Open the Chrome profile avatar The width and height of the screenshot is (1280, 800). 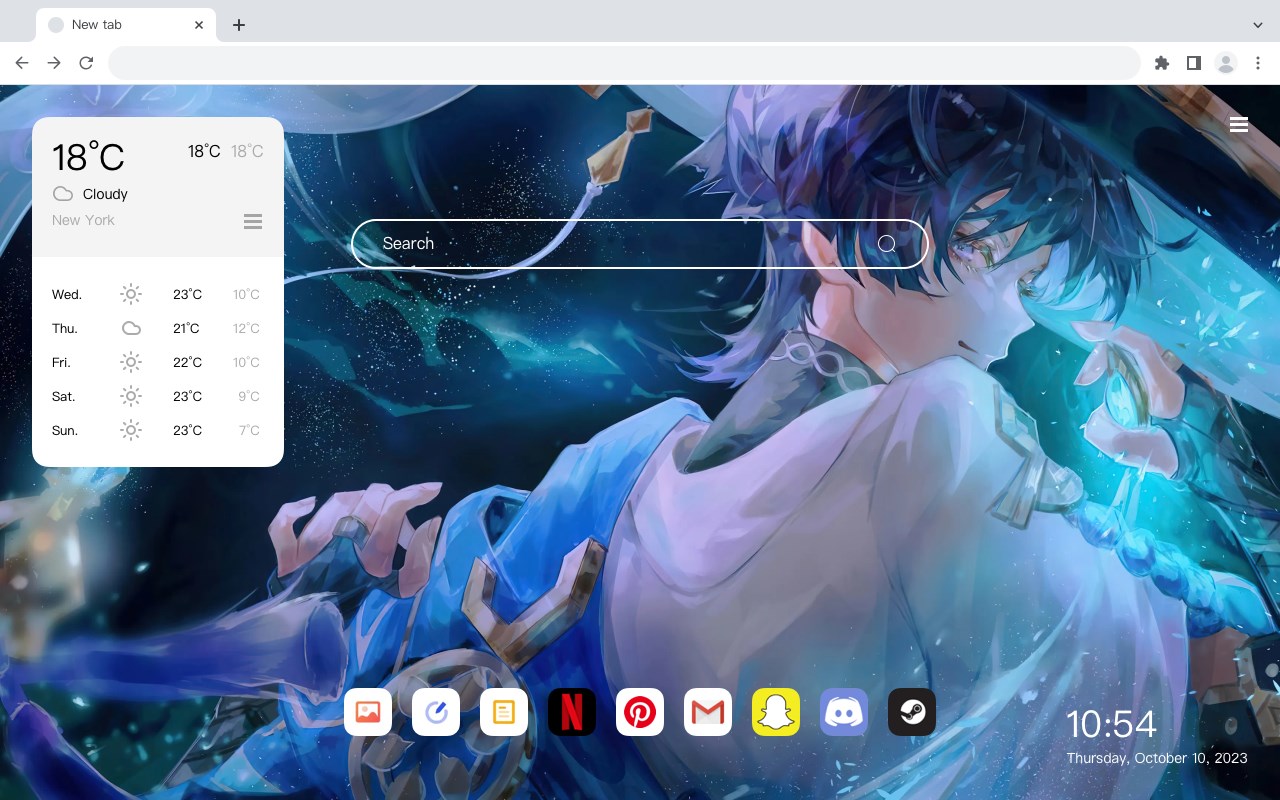[x=1226, y=63]
